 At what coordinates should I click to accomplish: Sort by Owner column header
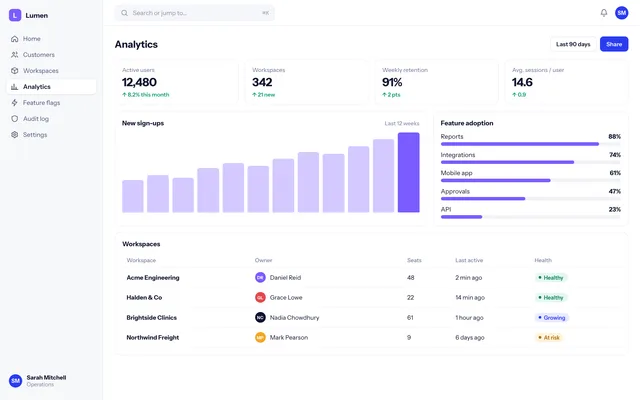click(x=263, y=260)
